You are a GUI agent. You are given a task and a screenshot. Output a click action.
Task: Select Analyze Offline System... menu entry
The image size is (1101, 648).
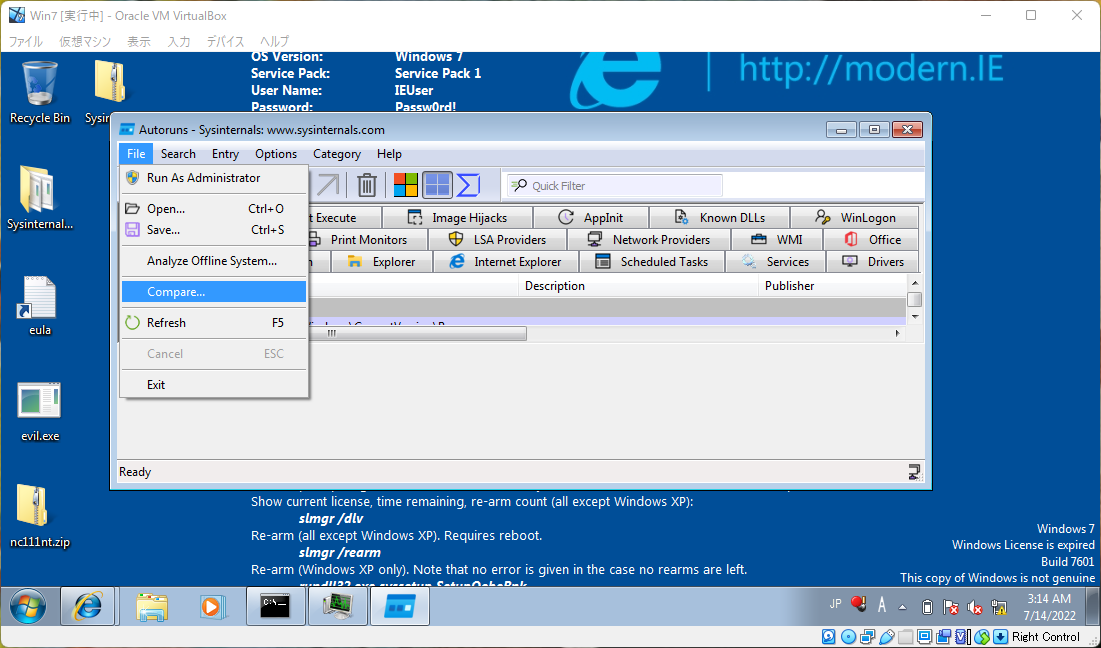(x=214, y=260)
